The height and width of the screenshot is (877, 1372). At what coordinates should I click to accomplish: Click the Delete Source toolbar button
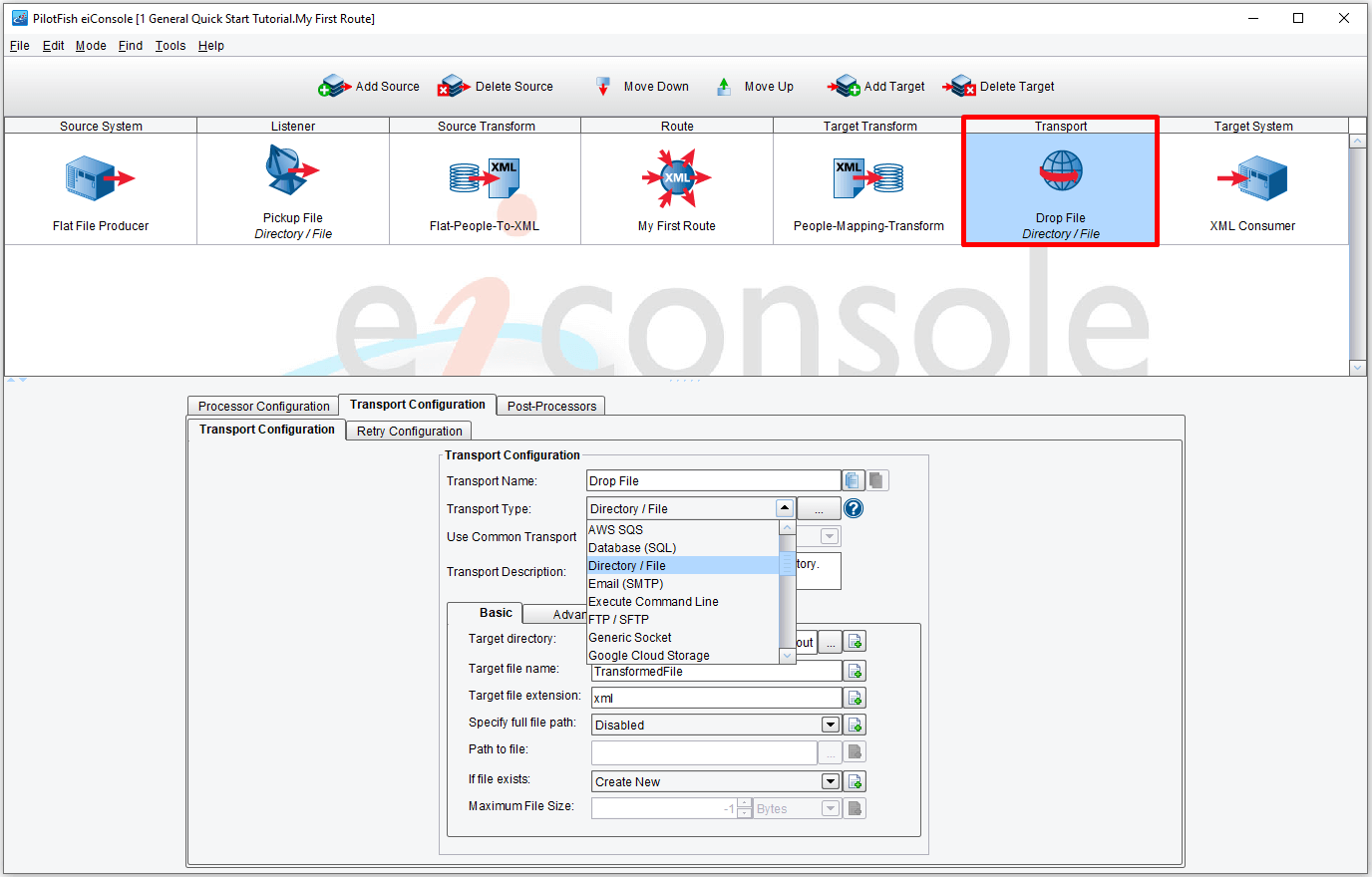tap(497, 87)
